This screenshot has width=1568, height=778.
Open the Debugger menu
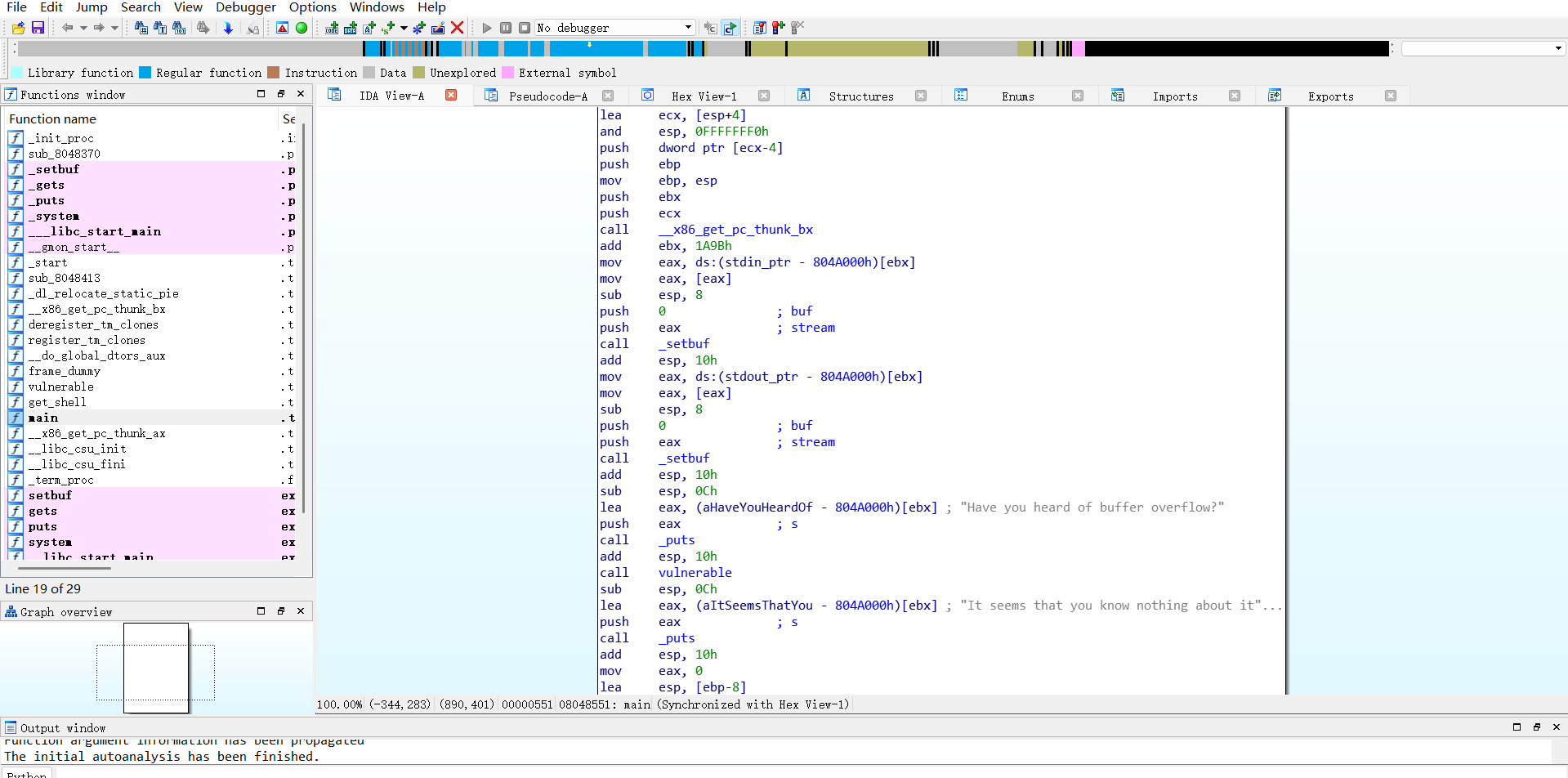[245, 7]
